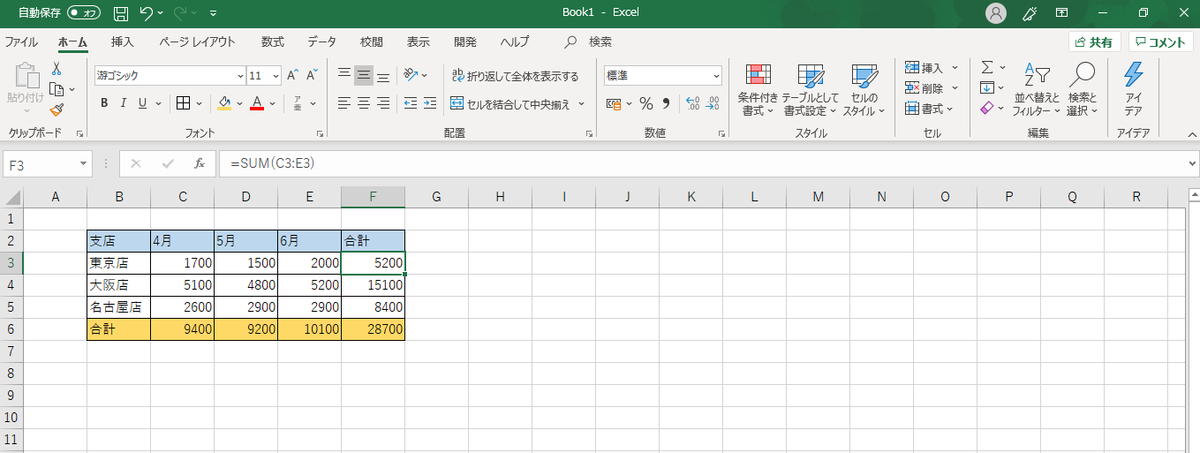
Task: Toggle AutoSave (自動保存) switch
Action: click(x=84, y=14)
